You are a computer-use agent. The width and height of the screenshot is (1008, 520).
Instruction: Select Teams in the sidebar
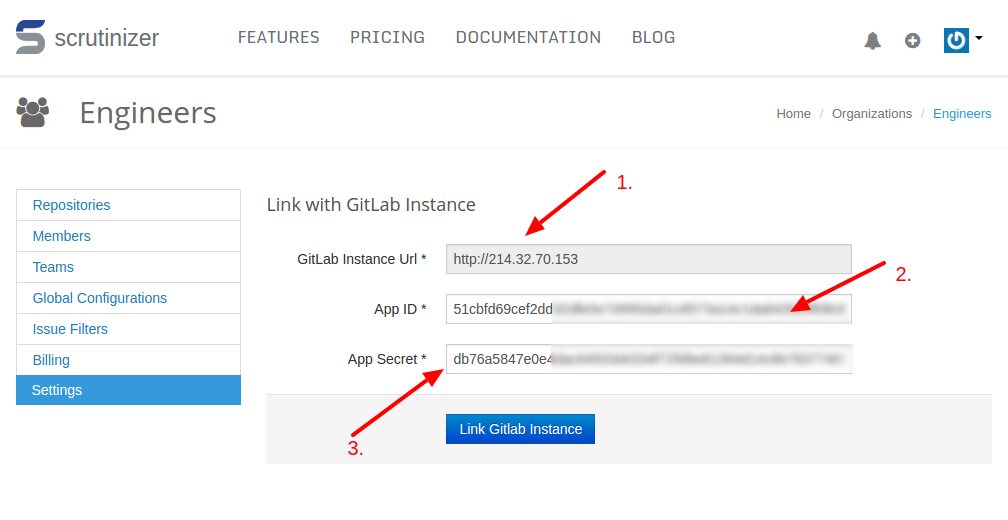(x=129, y=267)
